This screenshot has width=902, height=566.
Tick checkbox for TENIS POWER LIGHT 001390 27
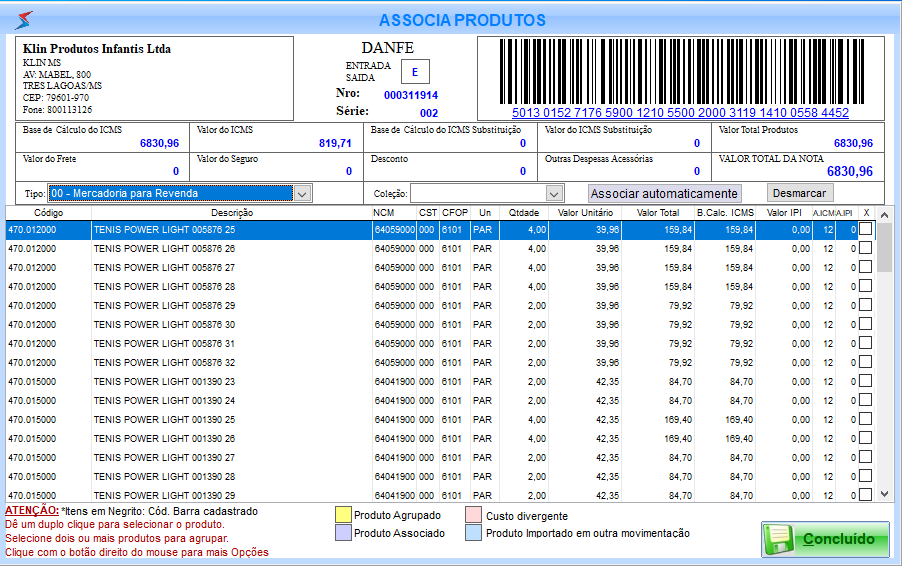(x=865, y=457)
